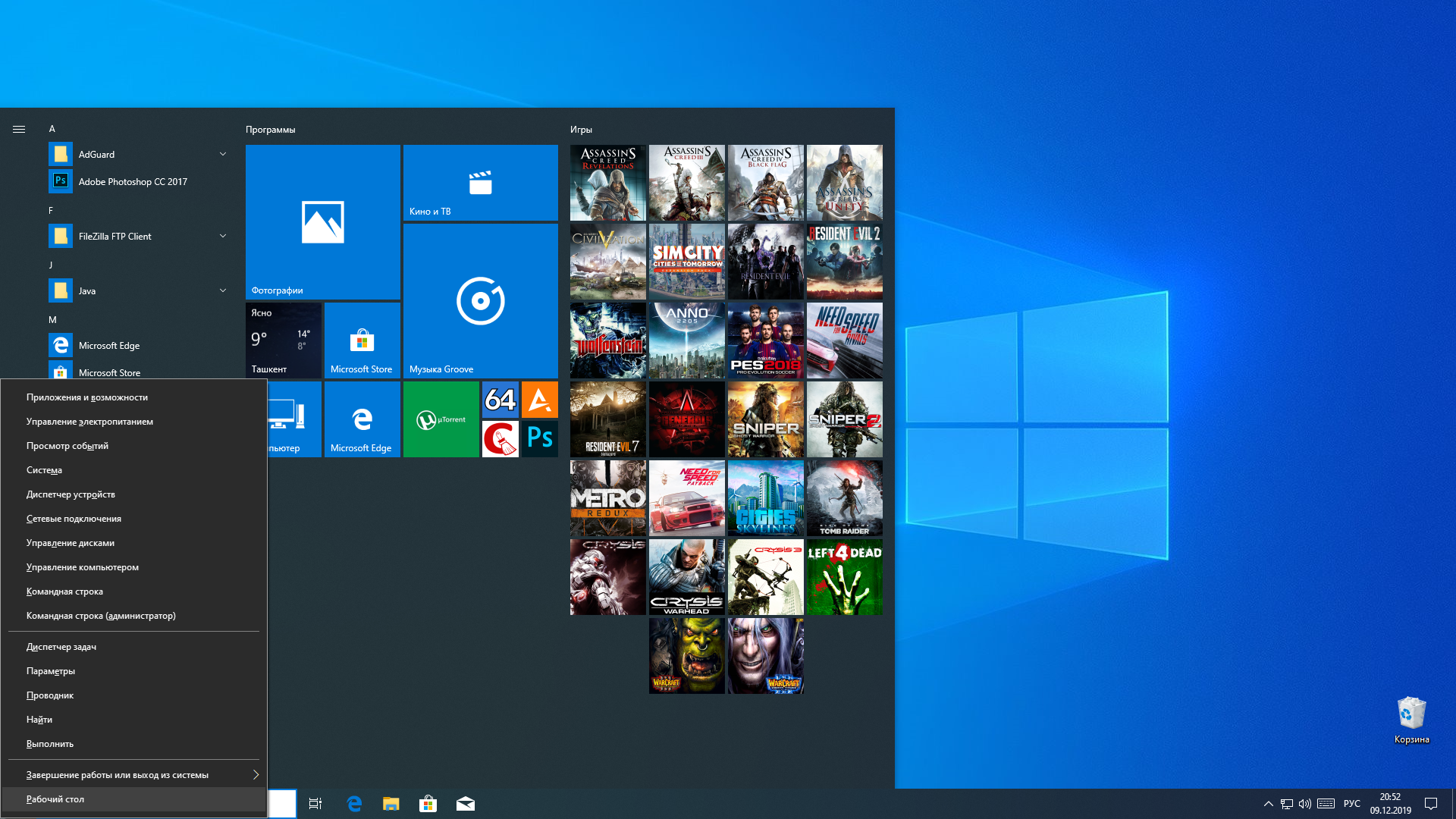Open Система from the context menu
The width and height of the screenshot is (1456, 819).
[134, 470]
